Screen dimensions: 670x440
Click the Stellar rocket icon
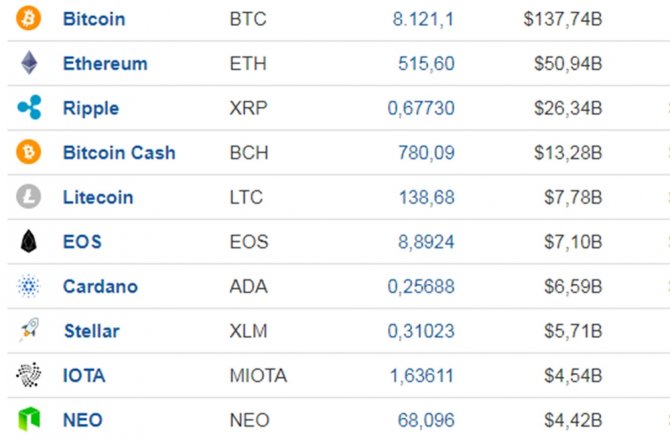coord(29,330)
